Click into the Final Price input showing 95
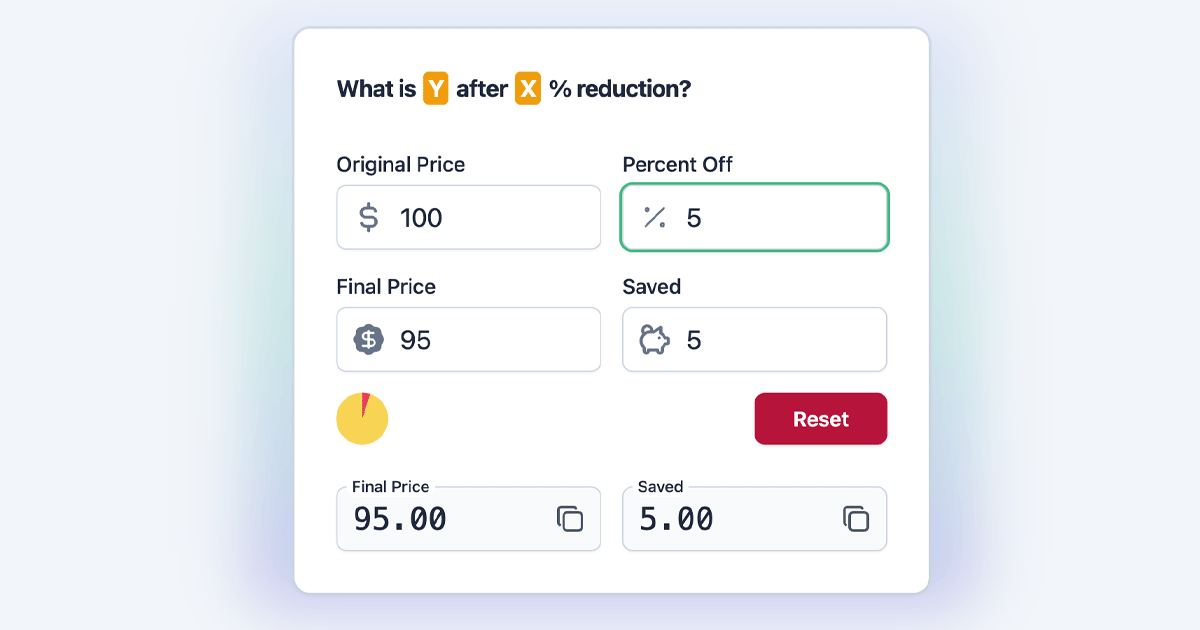1200x630 pixels. 469,340
